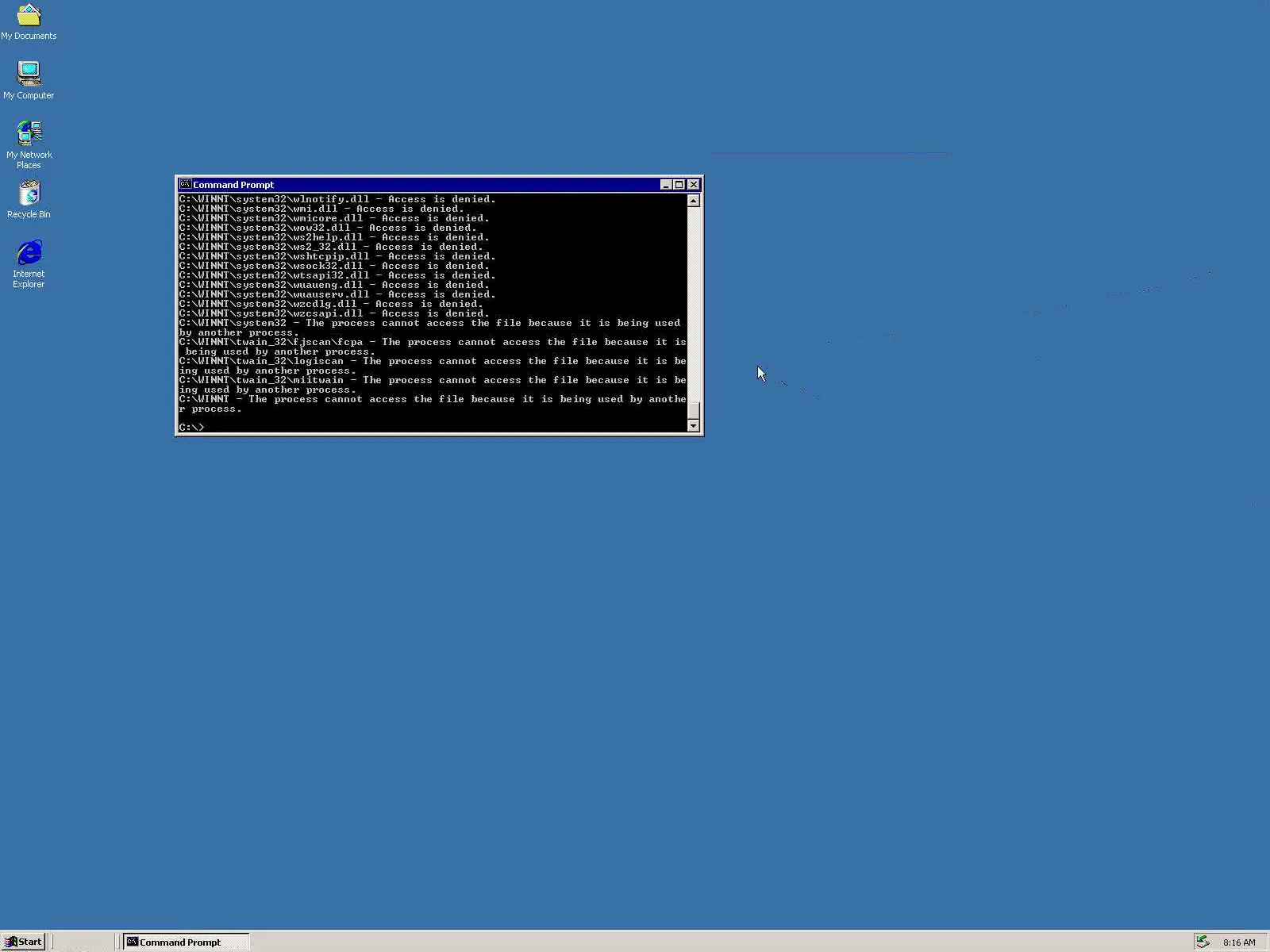The height and width of the screenshot is (952, 1270).
Task: Click the 8:16 AM clock
Action: [1239, 942]
